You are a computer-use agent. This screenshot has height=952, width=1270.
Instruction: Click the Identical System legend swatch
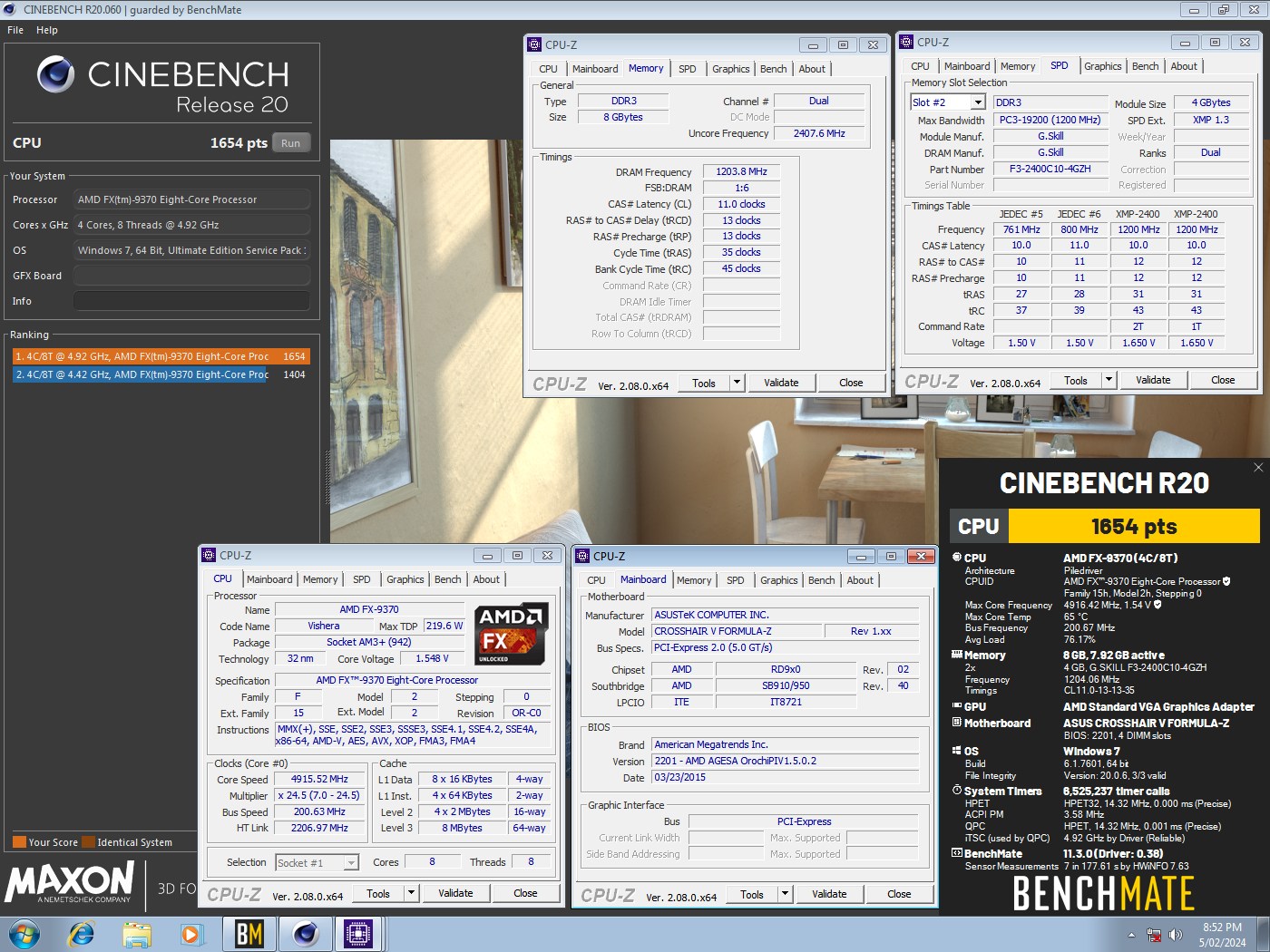tap(88, 842)
